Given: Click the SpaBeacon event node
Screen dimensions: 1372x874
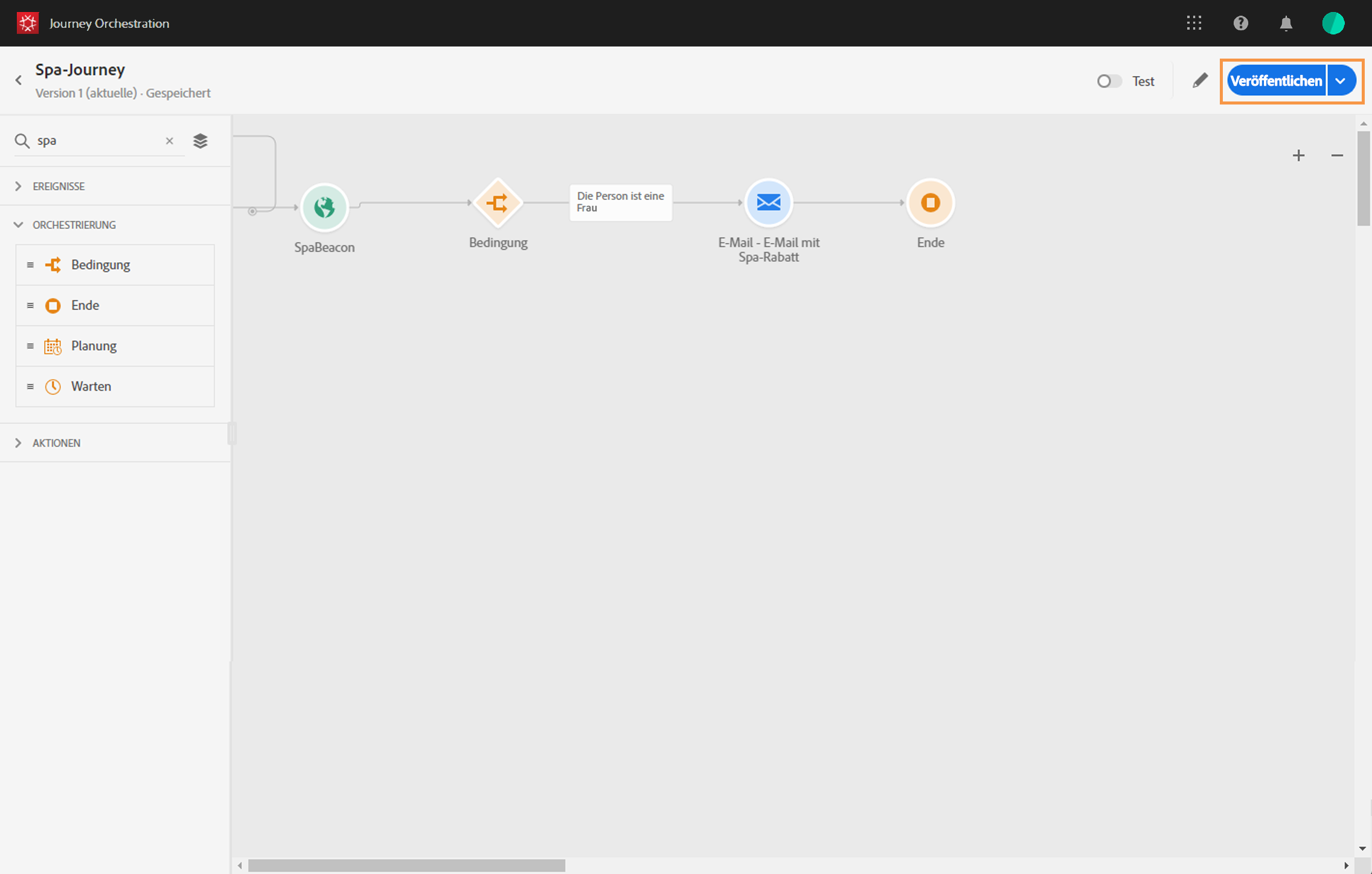Looking at the screenshot, I should (324, 207).
